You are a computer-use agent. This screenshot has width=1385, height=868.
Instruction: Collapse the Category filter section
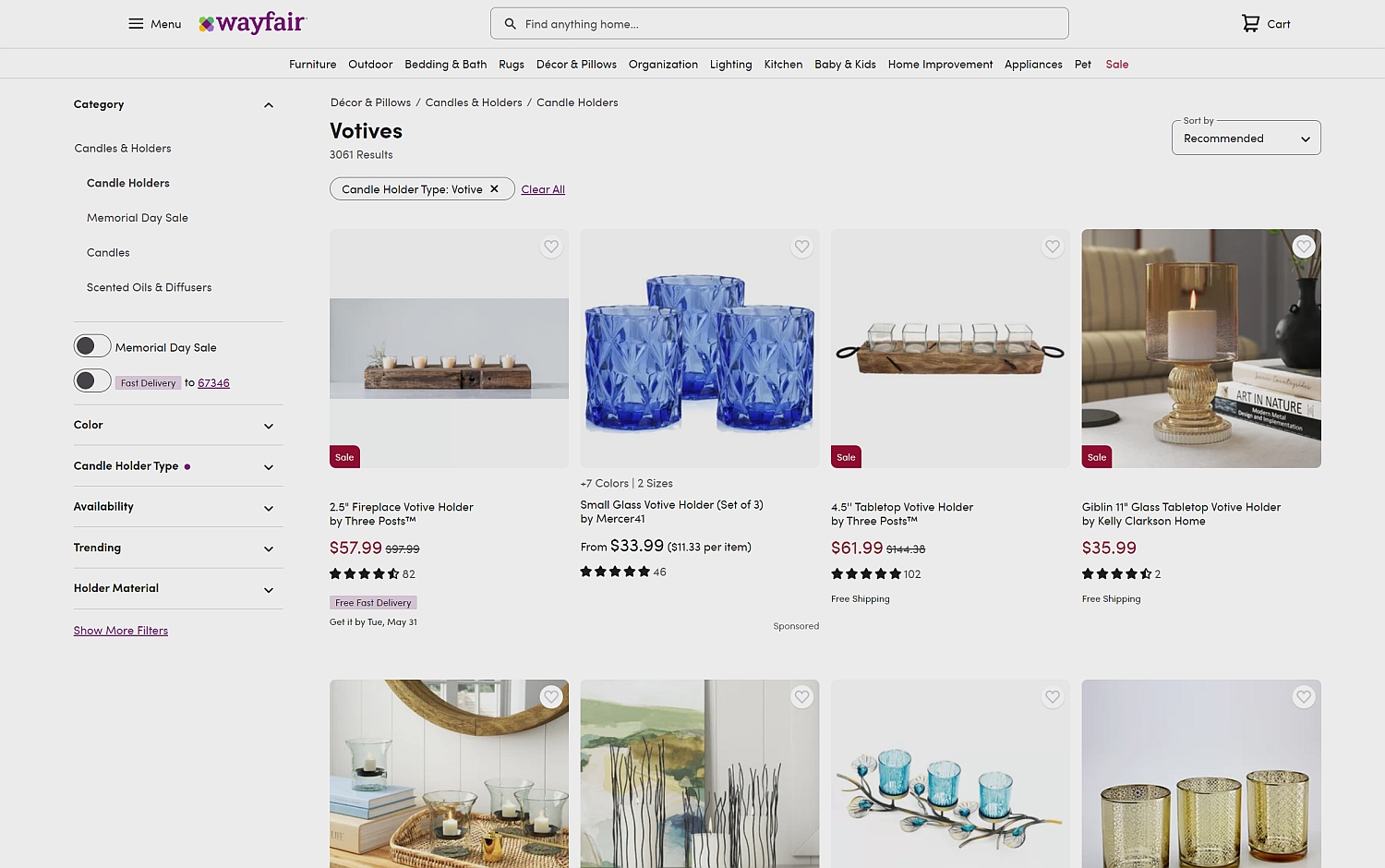[x=269, y=105]
